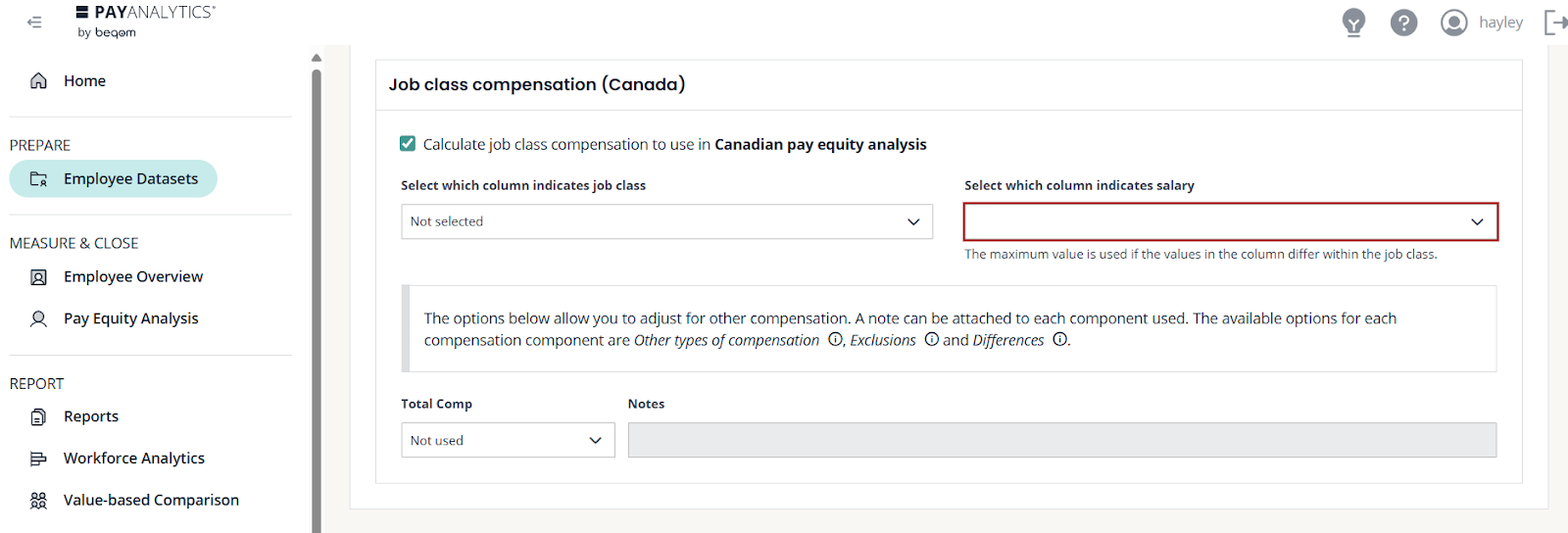1568x533 pixels.
Task: Click the sidebar vertical scrollbar
Action: (x=317, y=294)
